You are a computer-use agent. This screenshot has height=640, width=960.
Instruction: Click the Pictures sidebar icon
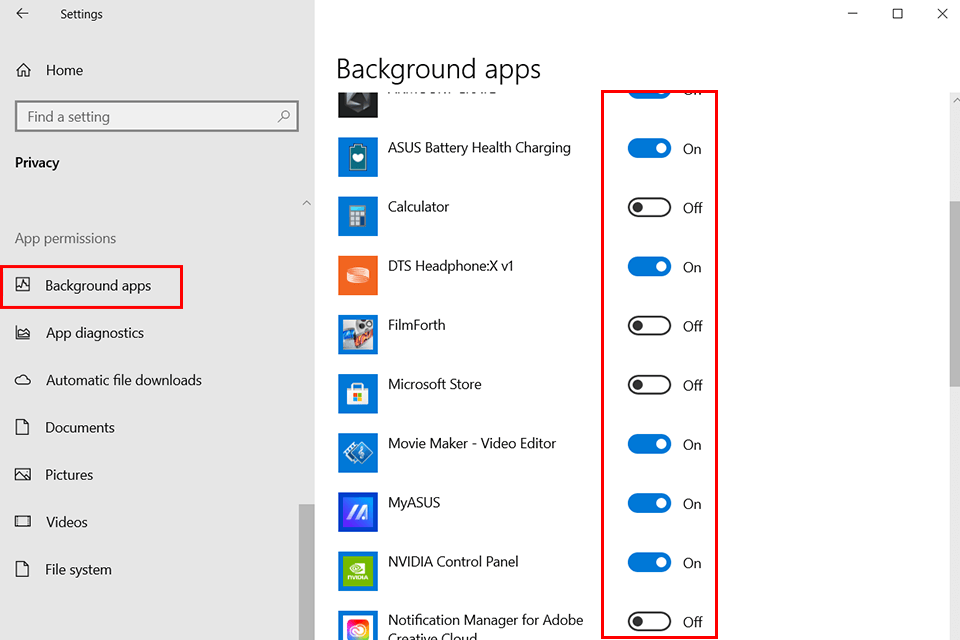click(x=23, y=475)
